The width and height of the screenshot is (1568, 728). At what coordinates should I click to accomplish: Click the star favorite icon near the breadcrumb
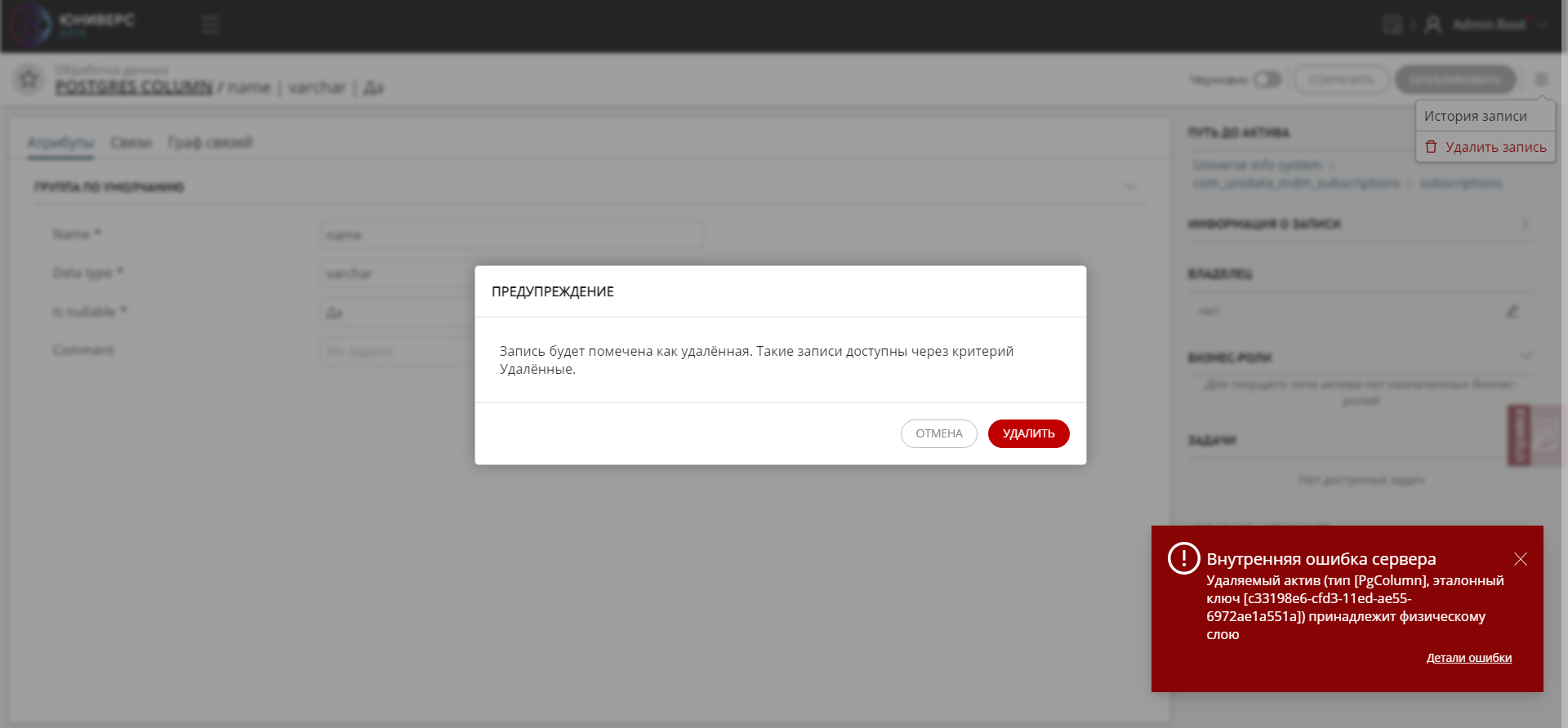[x=29, y=79]
